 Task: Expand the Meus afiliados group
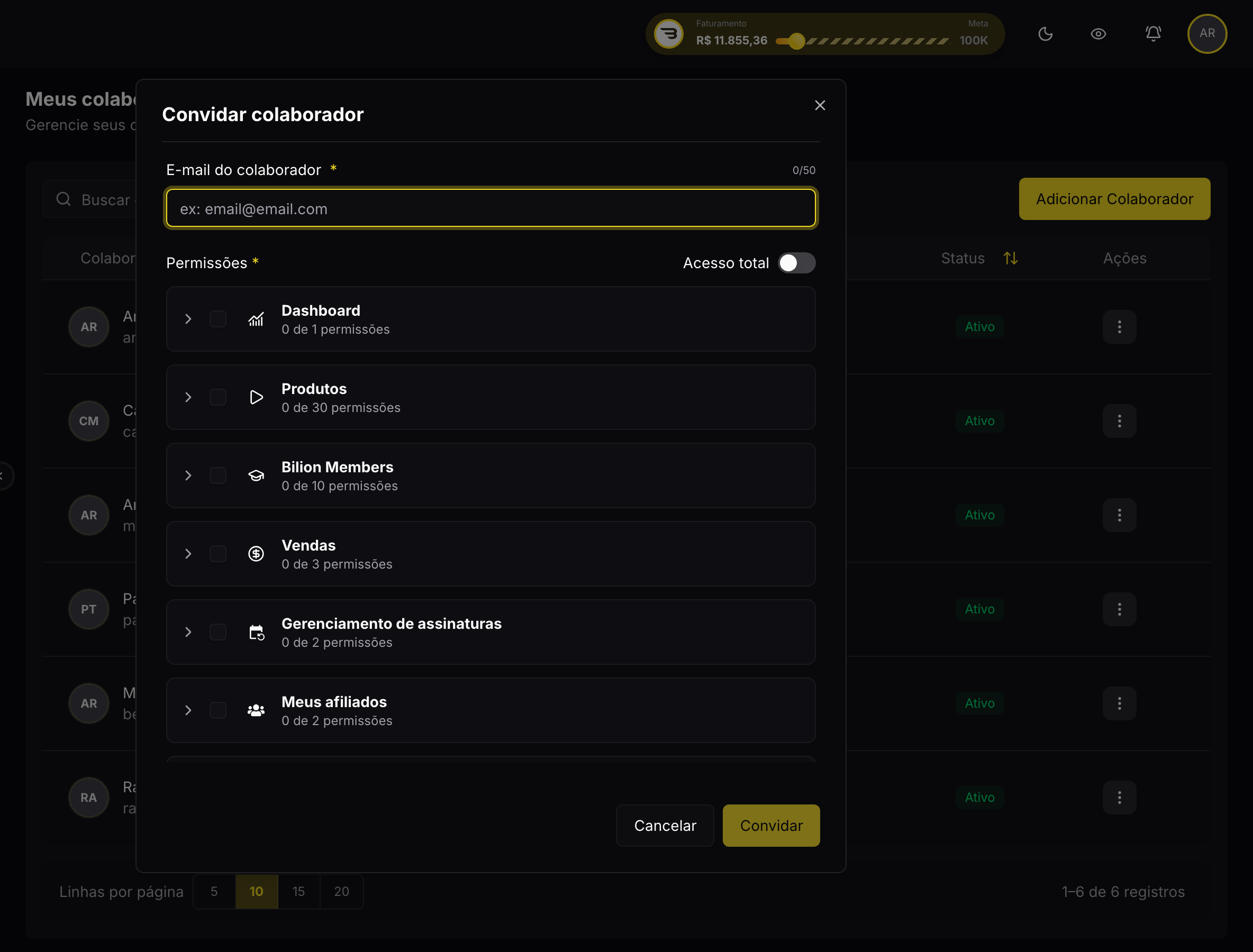point(188,710)
